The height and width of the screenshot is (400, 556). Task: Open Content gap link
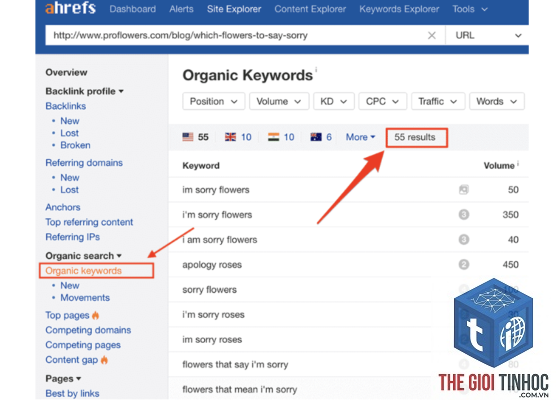tap(71, 360)
